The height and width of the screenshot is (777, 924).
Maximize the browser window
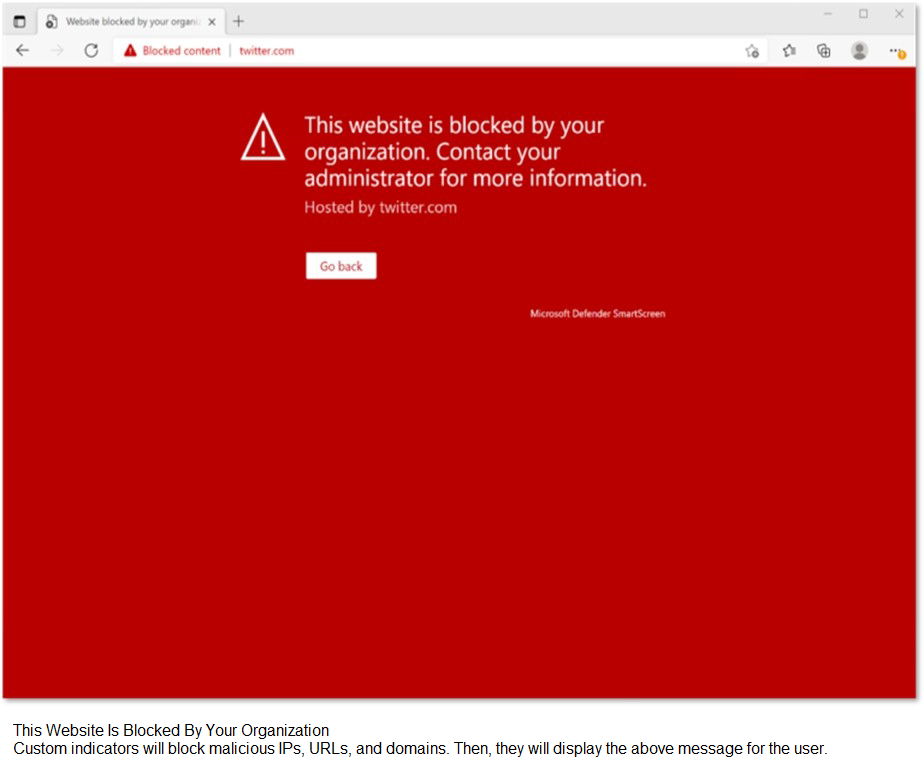863,14
